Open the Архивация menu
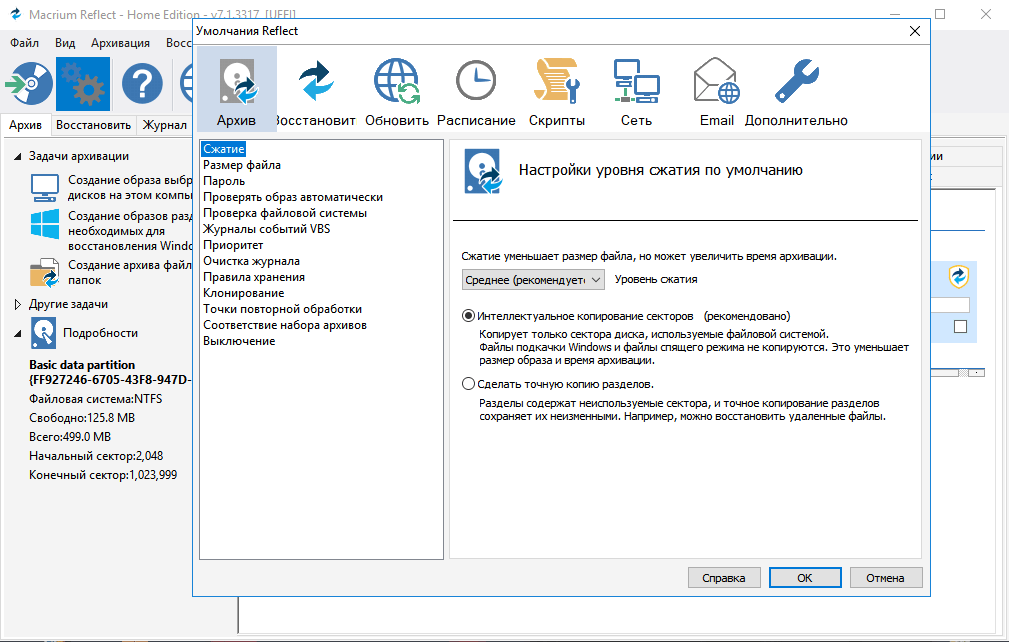1009x642 pixels. coord(120,42)
